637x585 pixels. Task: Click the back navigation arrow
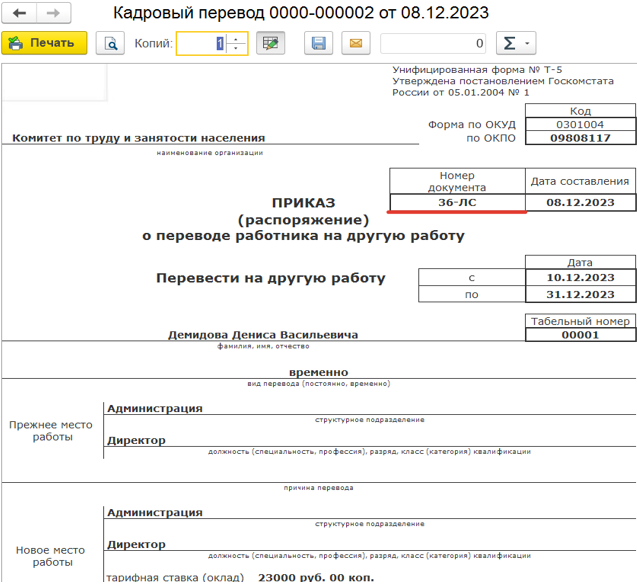tap(19, 14)
